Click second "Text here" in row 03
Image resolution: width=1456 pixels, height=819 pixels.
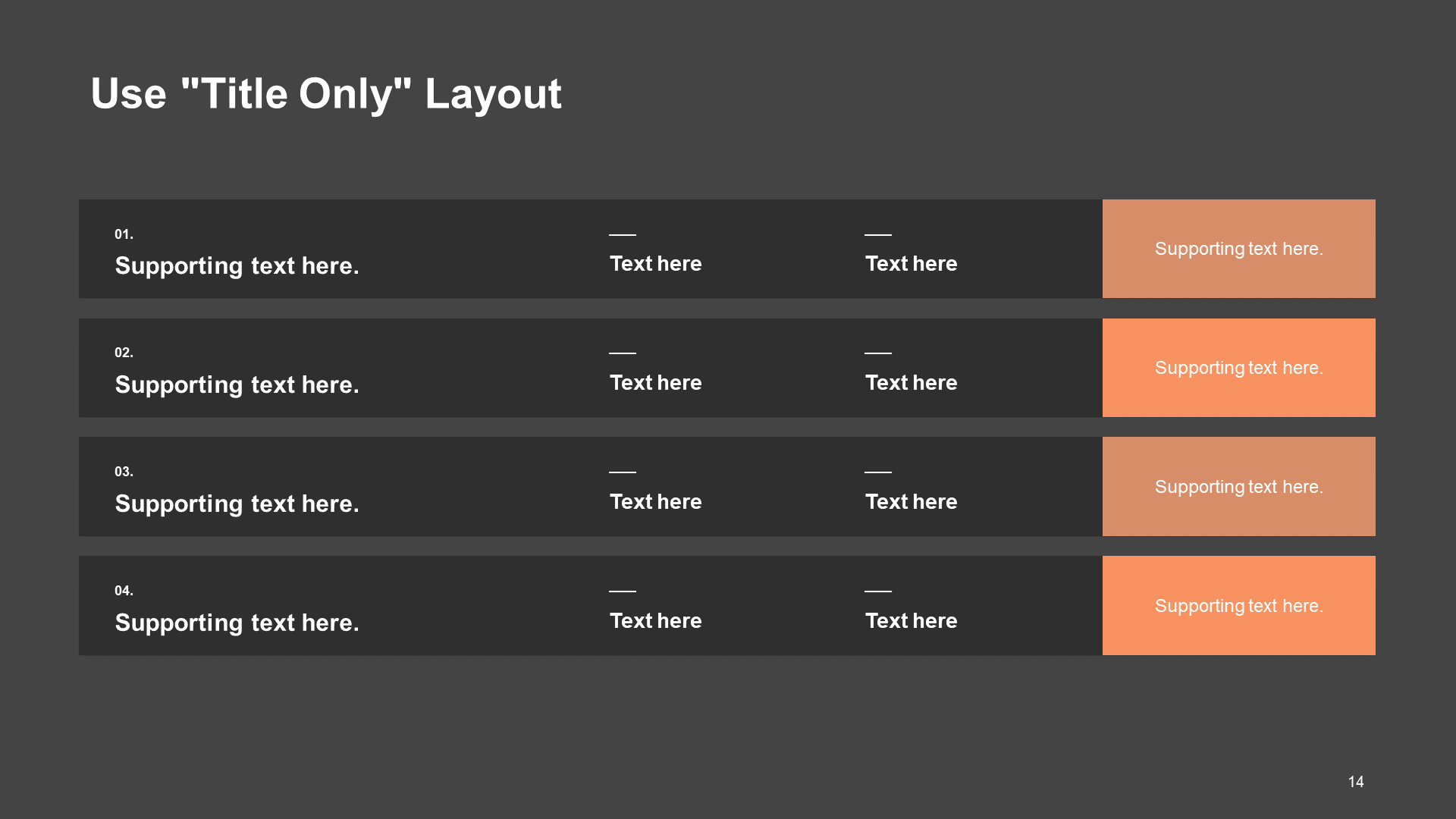pyautogui.click(x=912, y=502)
